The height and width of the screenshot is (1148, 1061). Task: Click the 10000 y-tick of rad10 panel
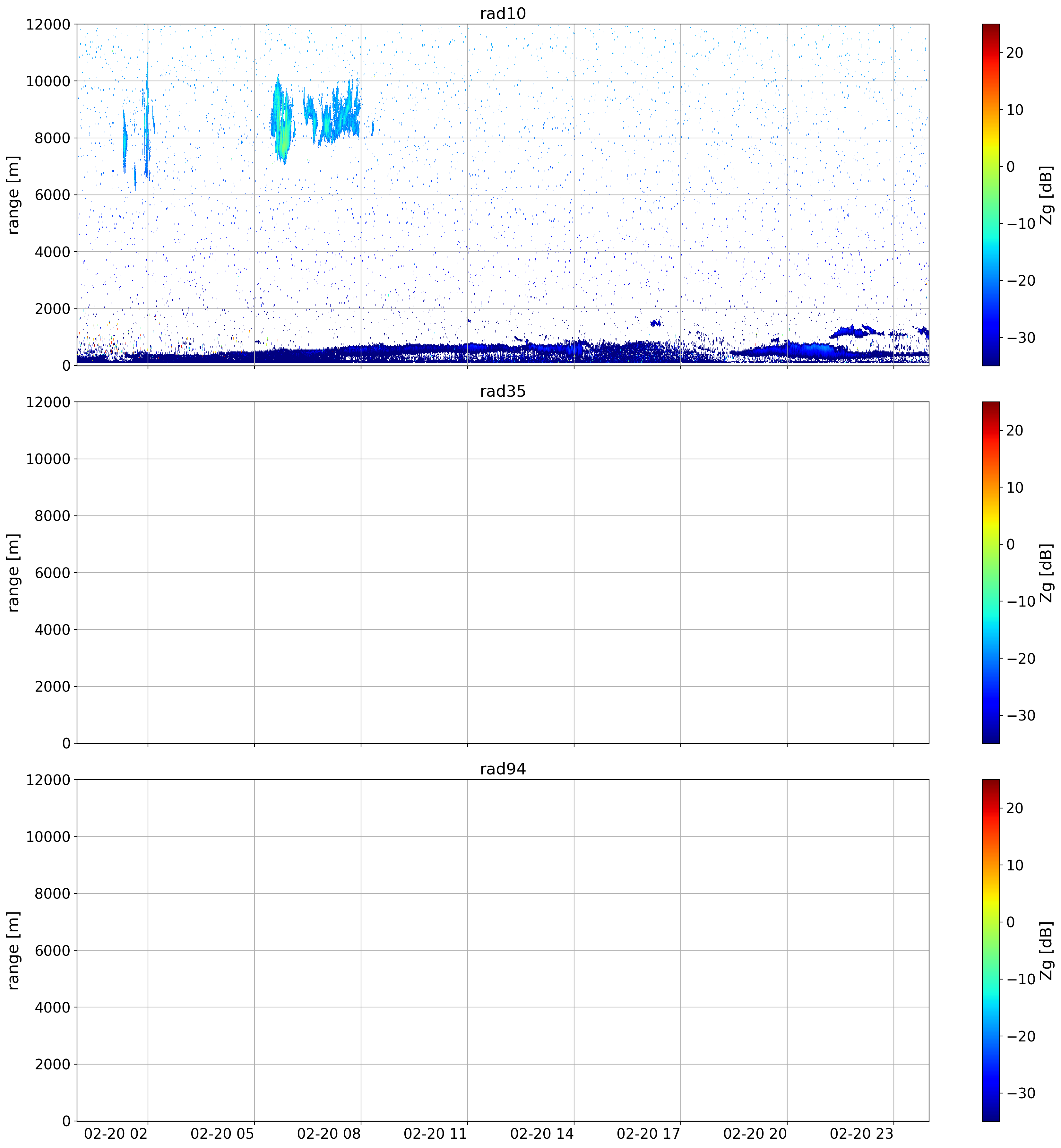click(x=48, y=81)
